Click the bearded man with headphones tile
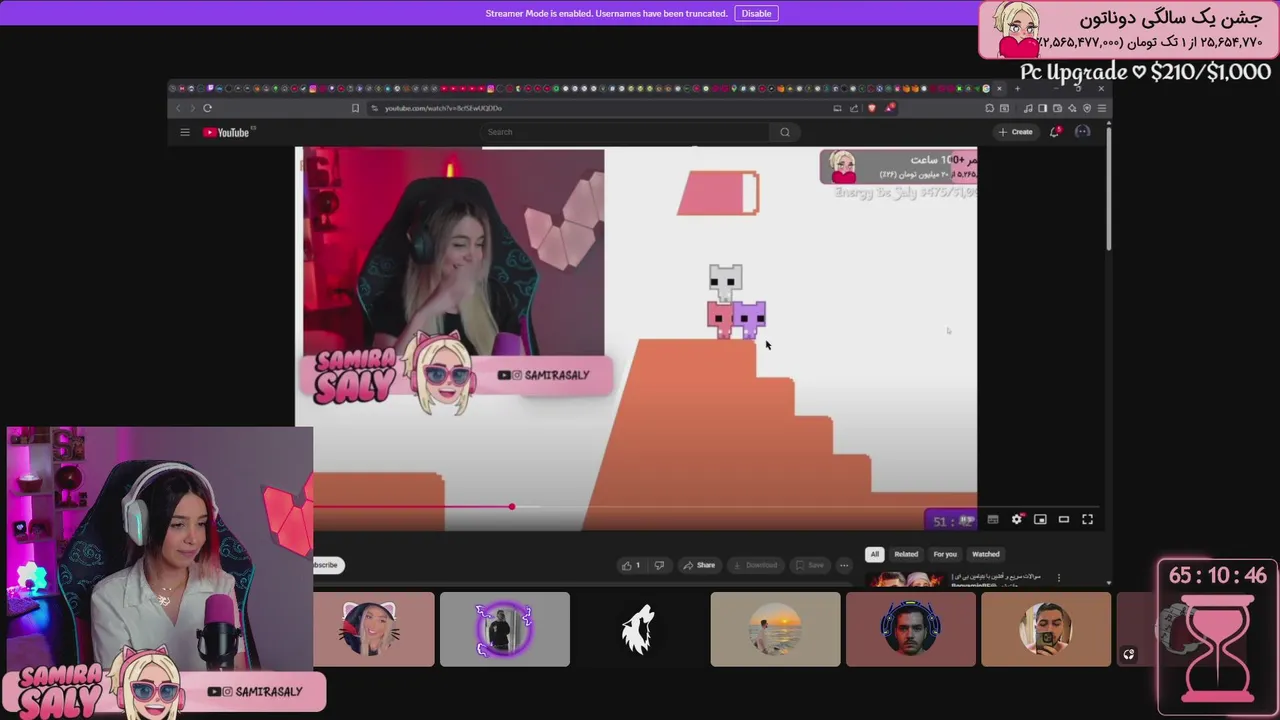 coord(910,629)
